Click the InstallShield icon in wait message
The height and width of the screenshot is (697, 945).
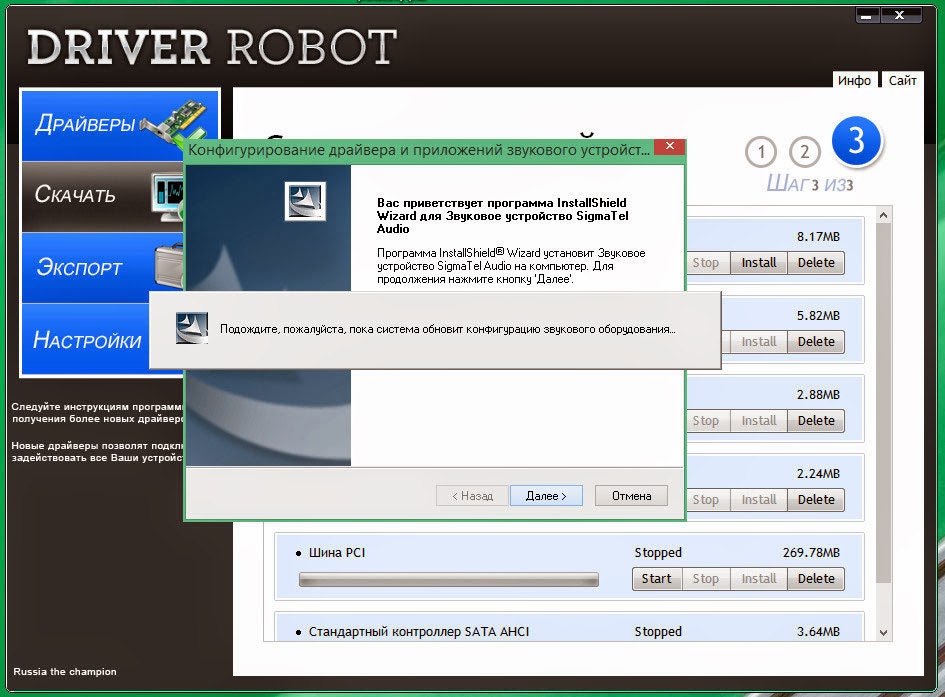tap(192, 328)
